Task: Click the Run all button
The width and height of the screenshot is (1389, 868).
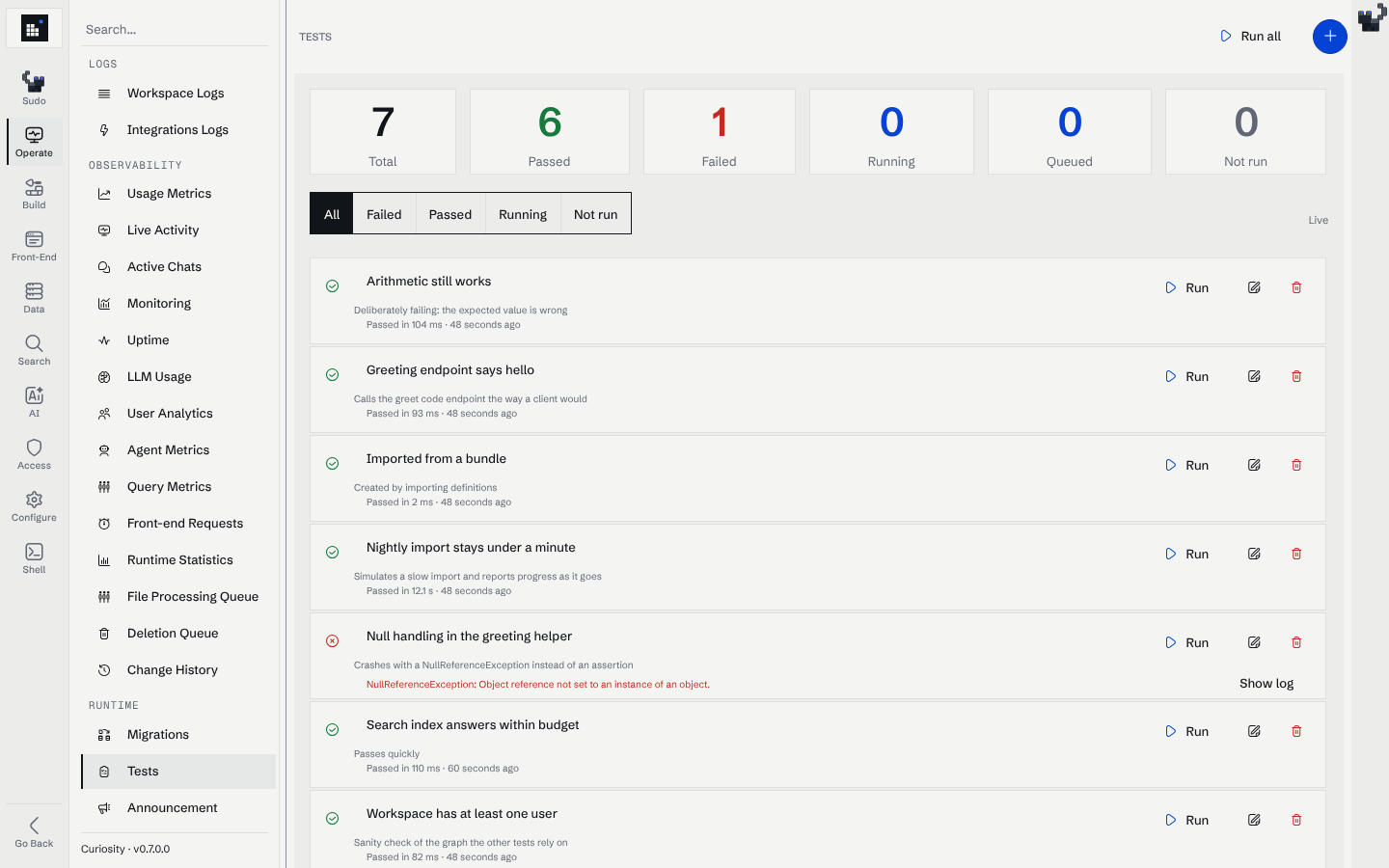Action: [x=1250, y=37]
